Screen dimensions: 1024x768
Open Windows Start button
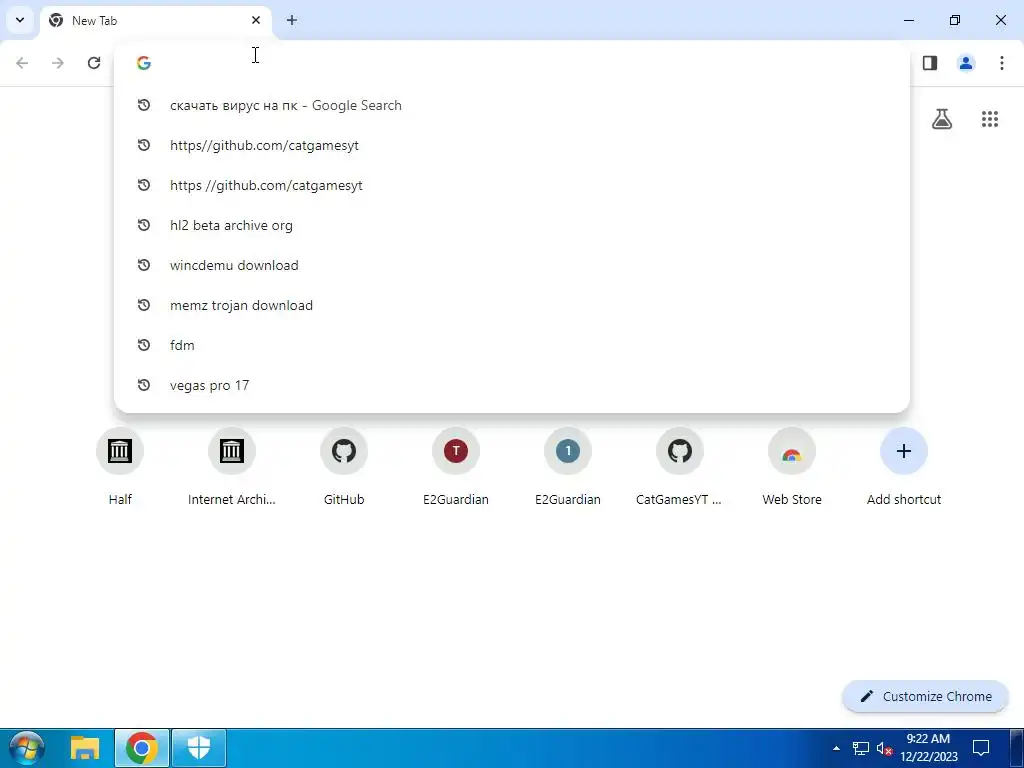(27, 748)
